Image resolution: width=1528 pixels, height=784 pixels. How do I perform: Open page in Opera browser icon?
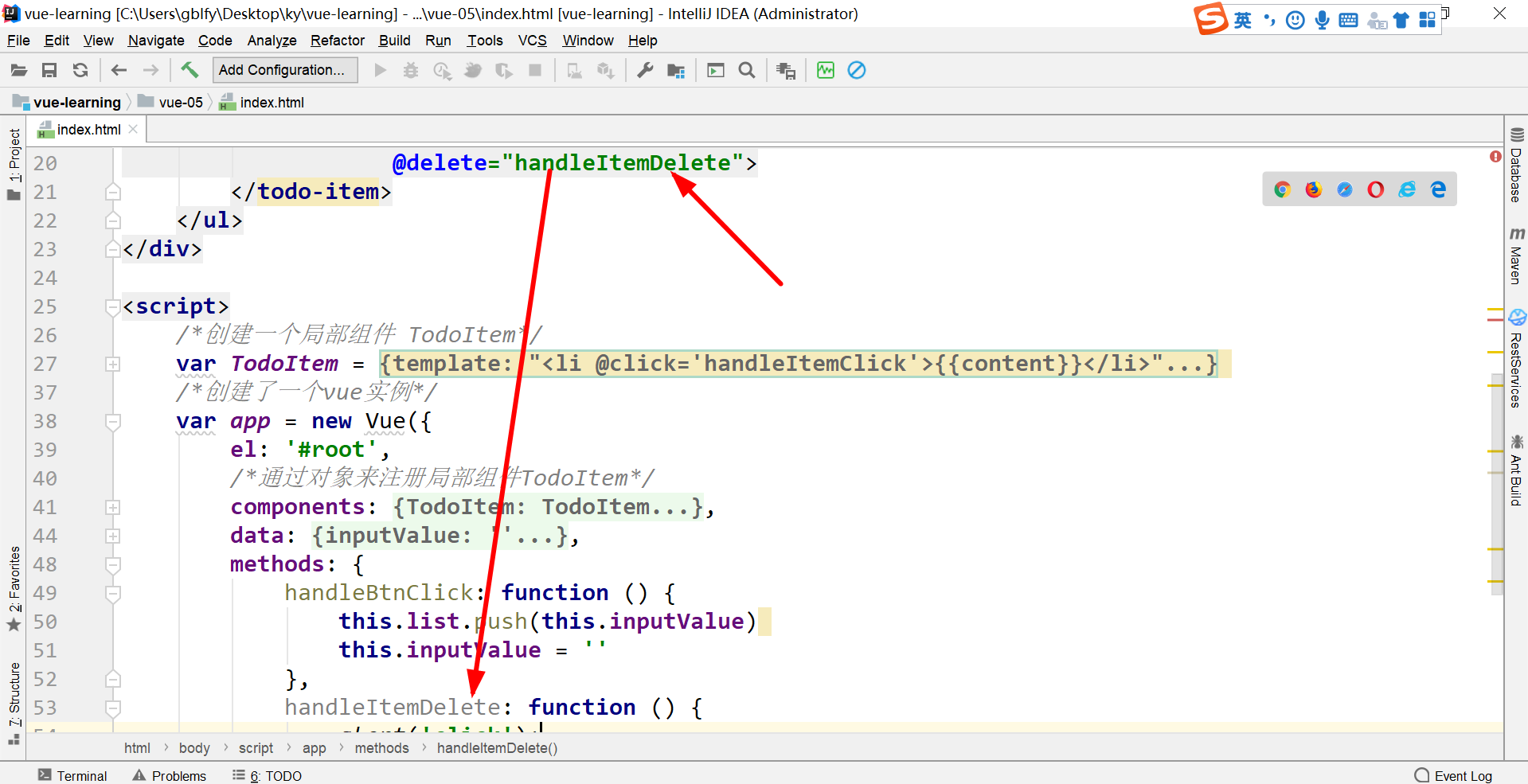click(1376, 189)
